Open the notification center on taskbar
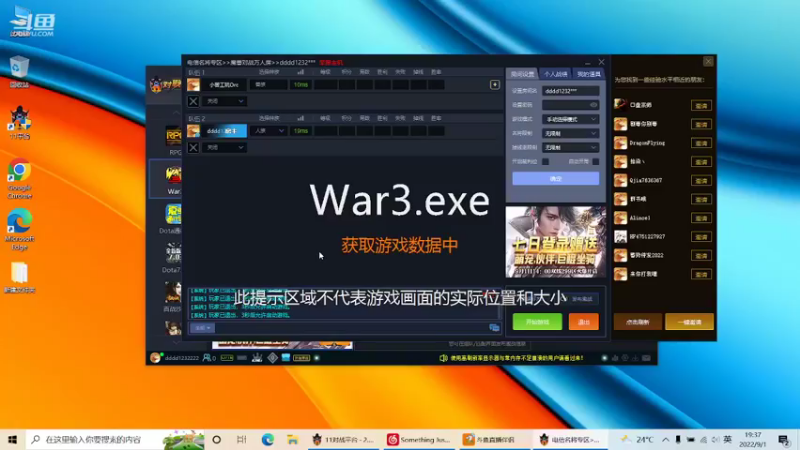 coord(784,439)
